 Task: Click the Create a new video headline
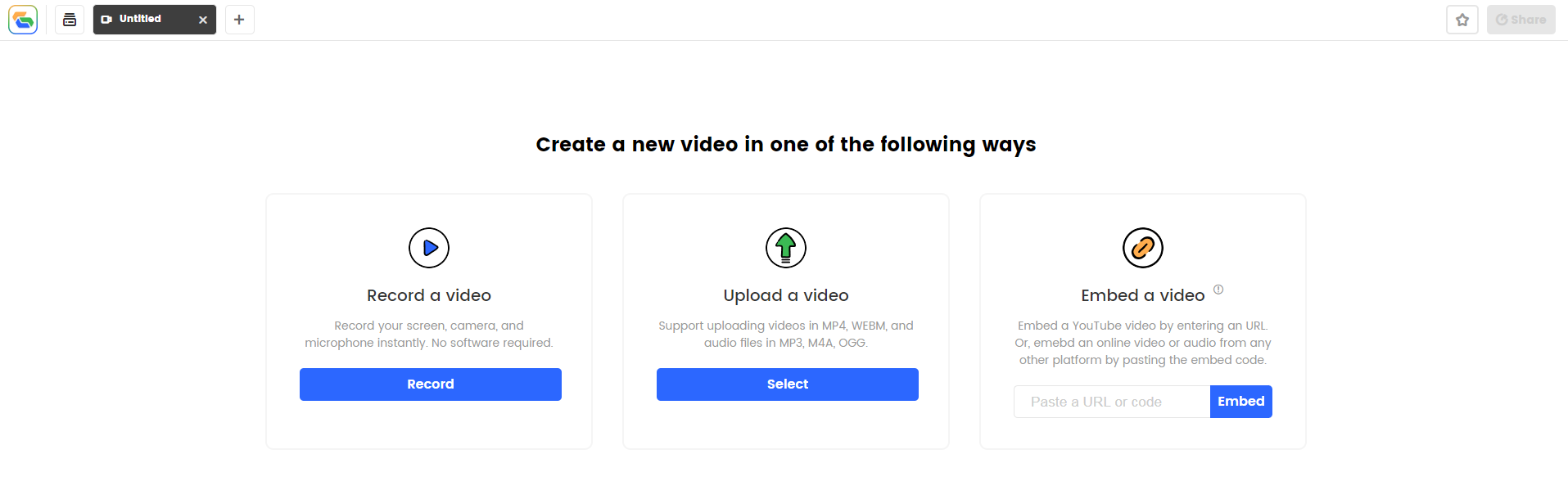point(786,145)
